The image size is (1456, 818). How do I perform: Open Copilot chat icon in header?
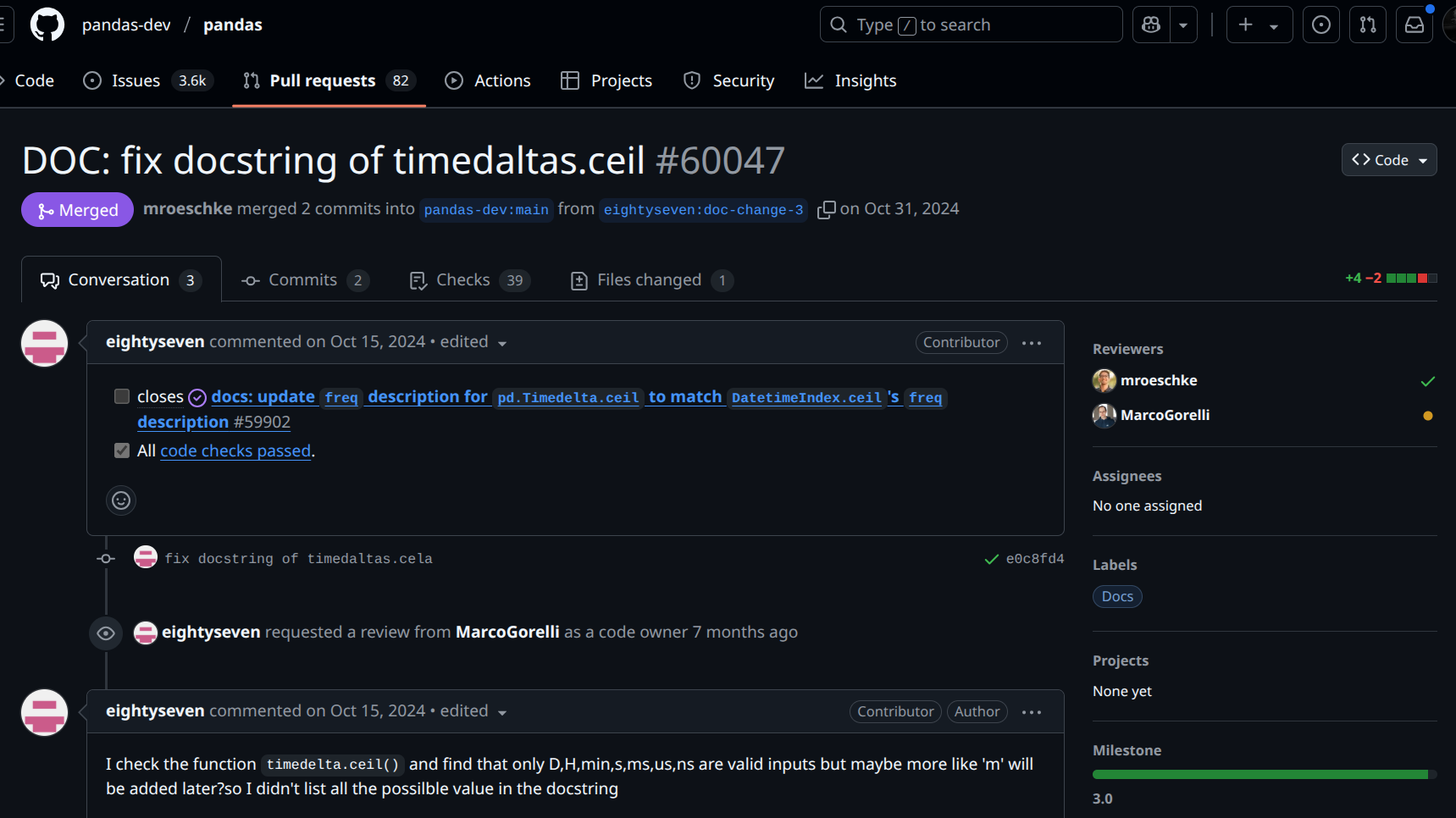coord(1151,25)
